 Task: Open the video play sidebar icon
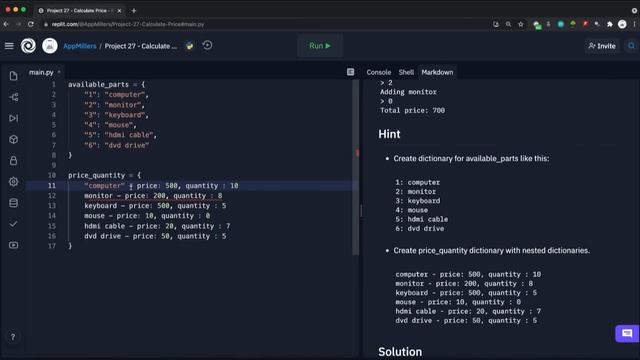pos(13,245)
